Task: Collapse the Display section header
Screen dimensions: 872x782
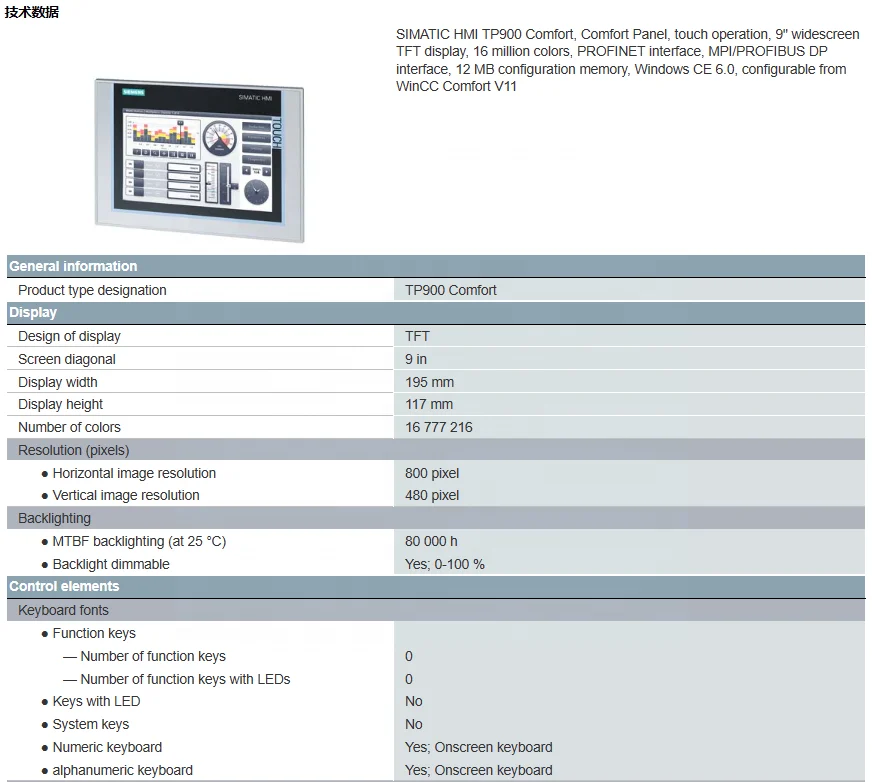Action: pos(33,312)
